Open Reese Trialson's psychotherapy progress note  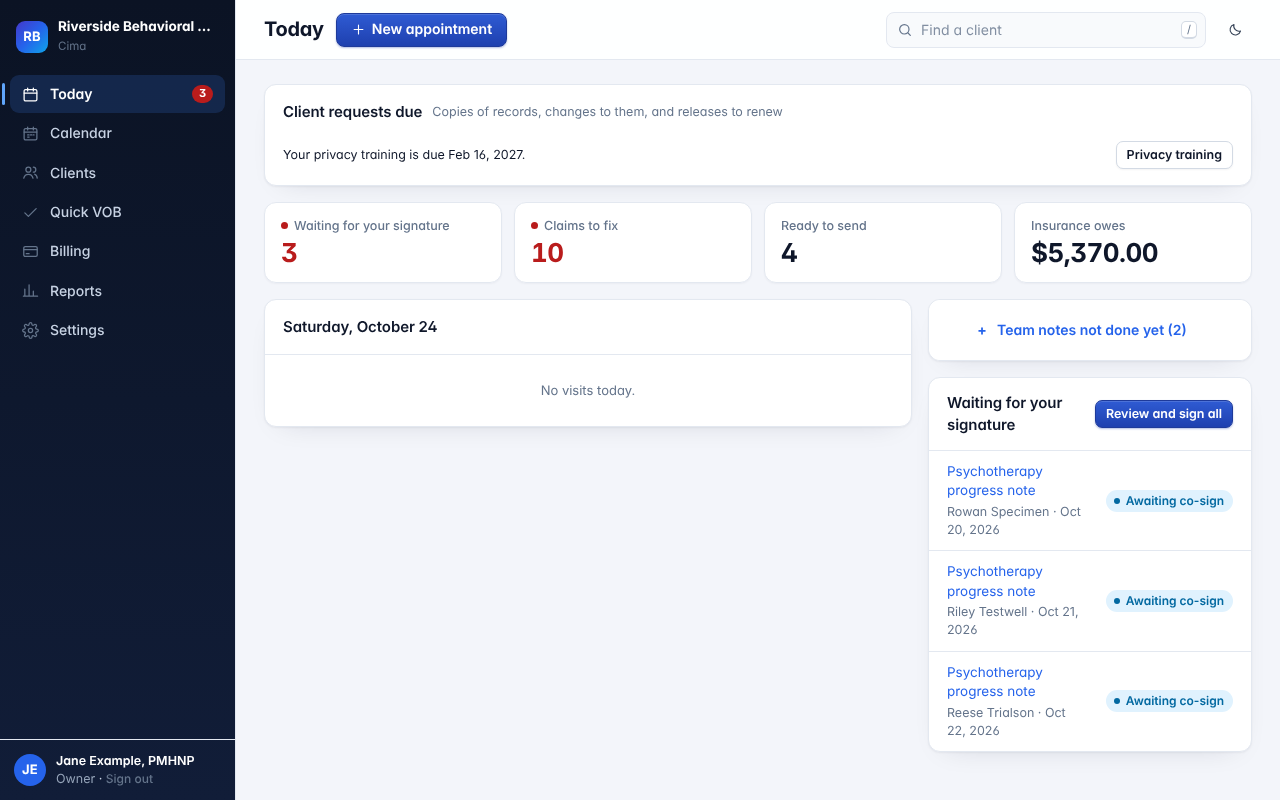[x=995, y=682]
